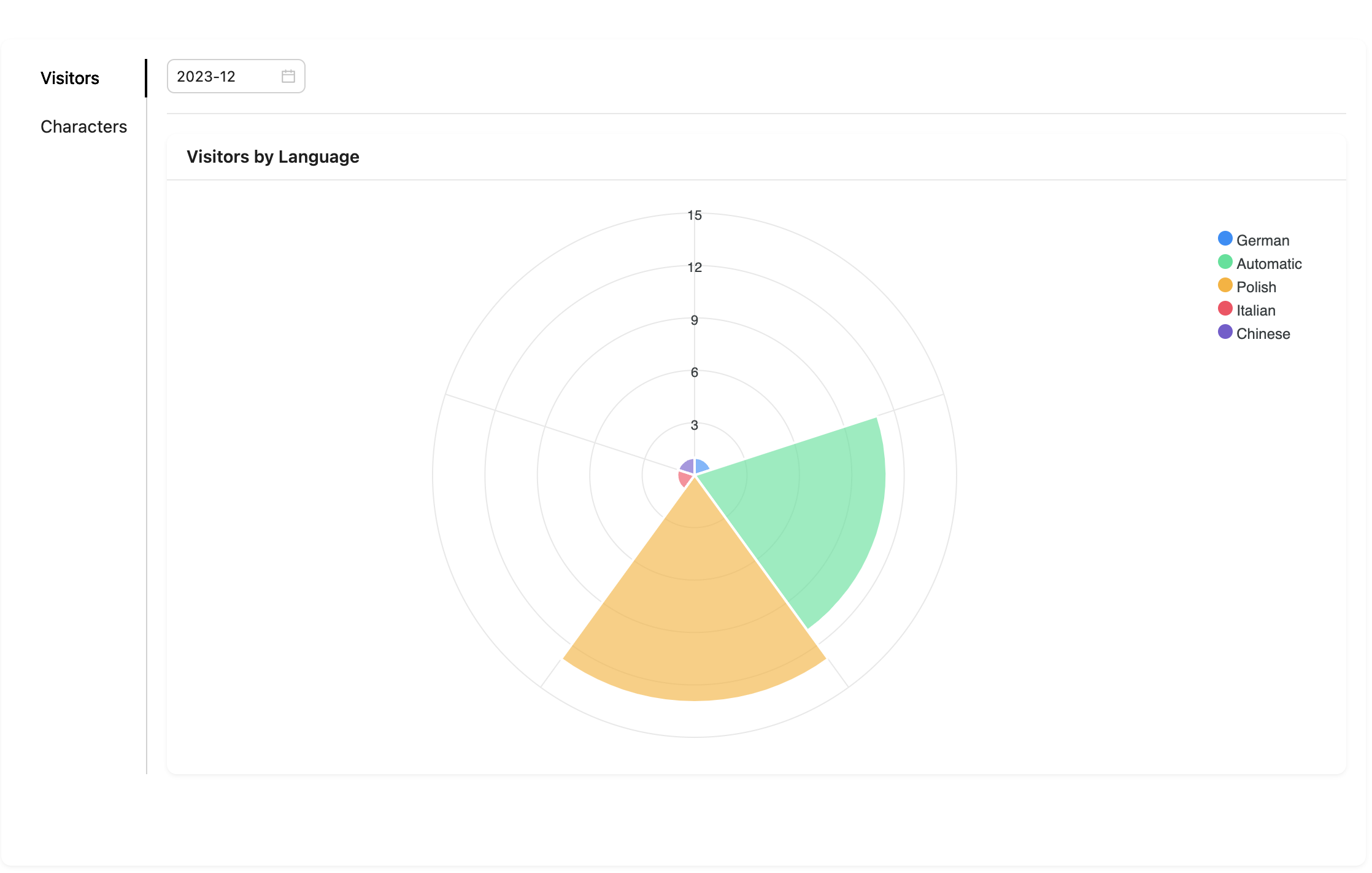Viewport: 1372px width, 873px height.
Task: Open the calendar icon in date picker
Action: [x=288, y=77]
